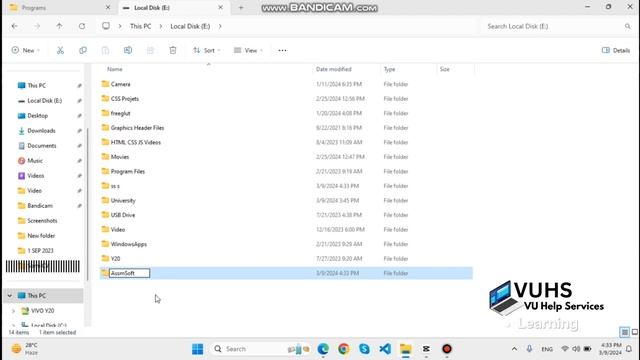The height and width of the screenshot is (360, 640).
Task: Open the New dropdown menu
Action: tap(26, 50)
